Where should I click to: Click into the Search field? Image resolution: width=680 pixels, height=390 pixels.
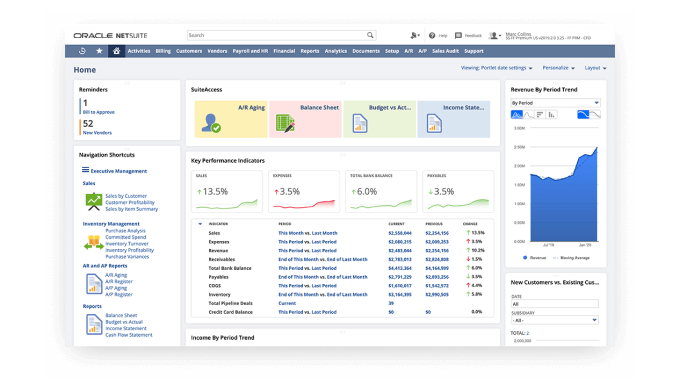click(277, 35)
